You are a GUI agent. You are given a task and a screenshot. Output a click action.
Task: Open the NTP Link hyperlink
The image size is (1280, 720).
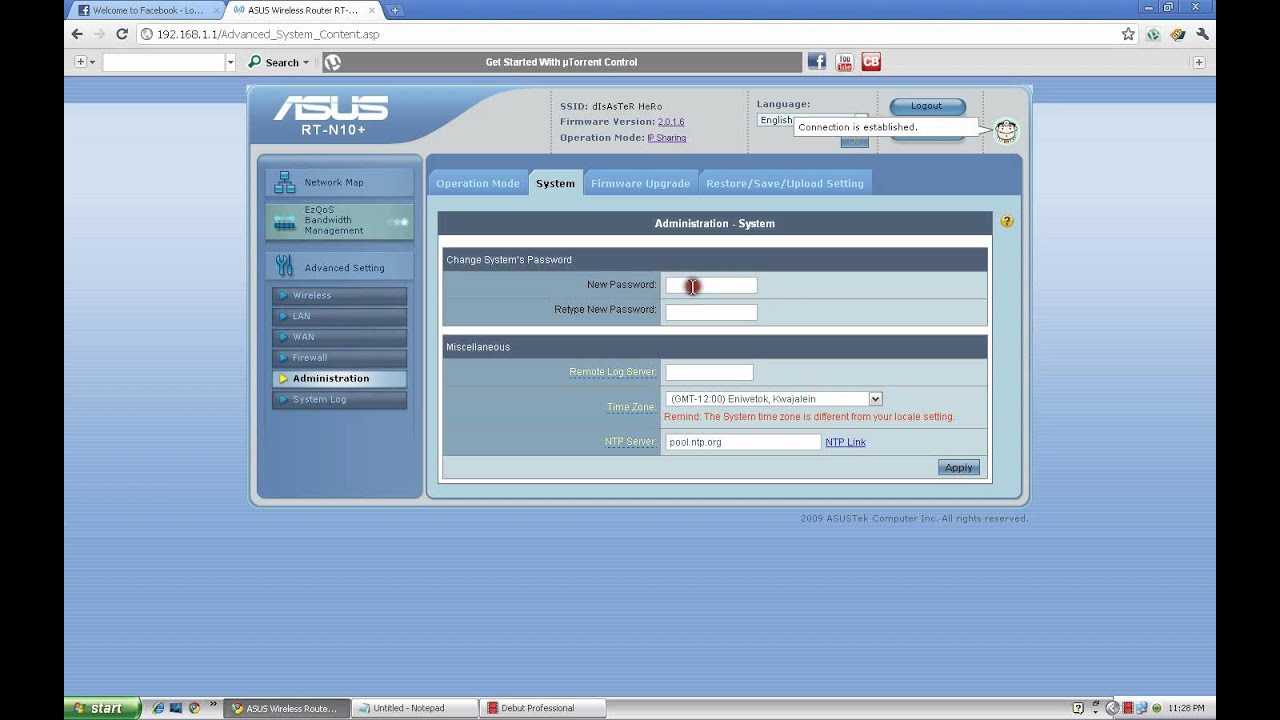point(845,442)
